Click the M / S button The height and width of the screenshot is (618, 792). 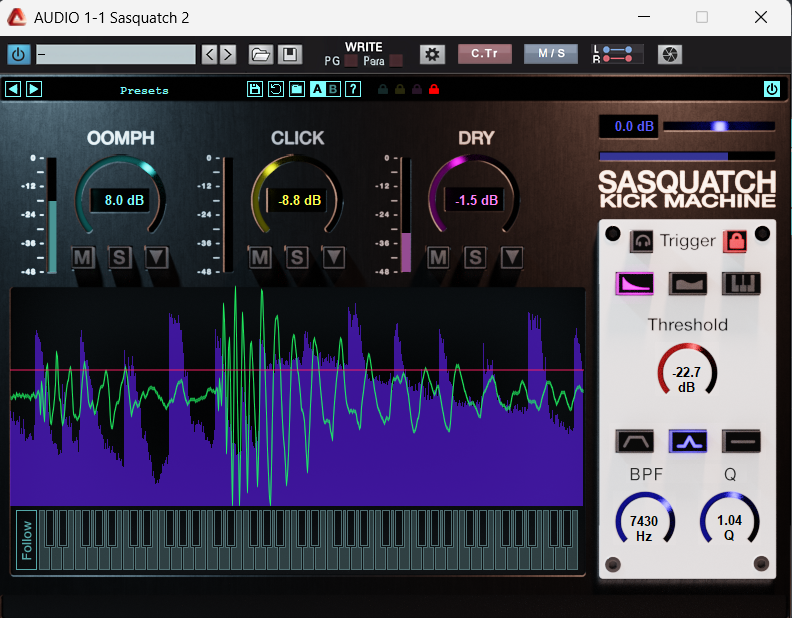point(551,54)
